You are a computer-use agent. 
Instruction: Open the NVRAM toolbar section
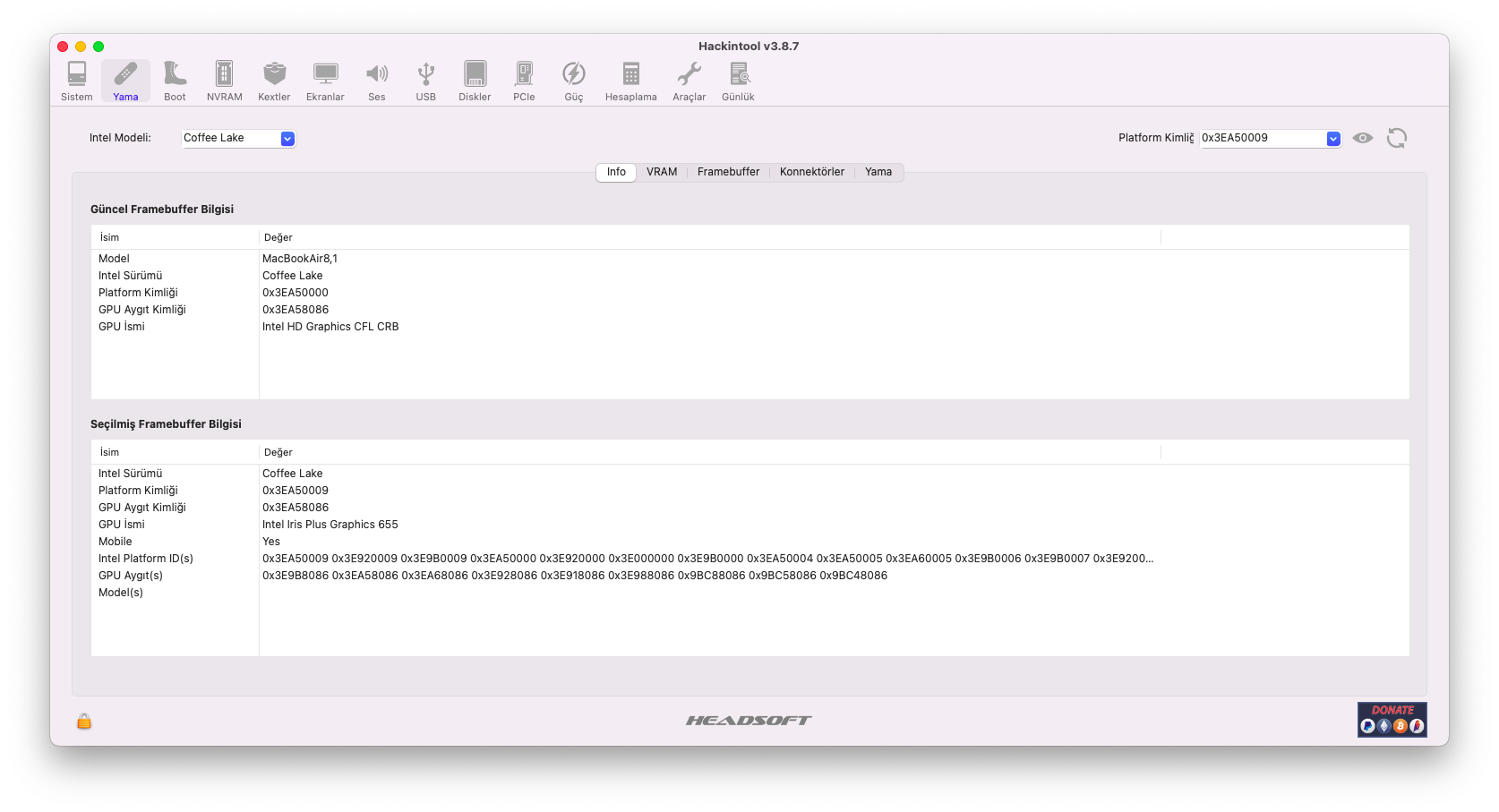[x=224, y=81]
